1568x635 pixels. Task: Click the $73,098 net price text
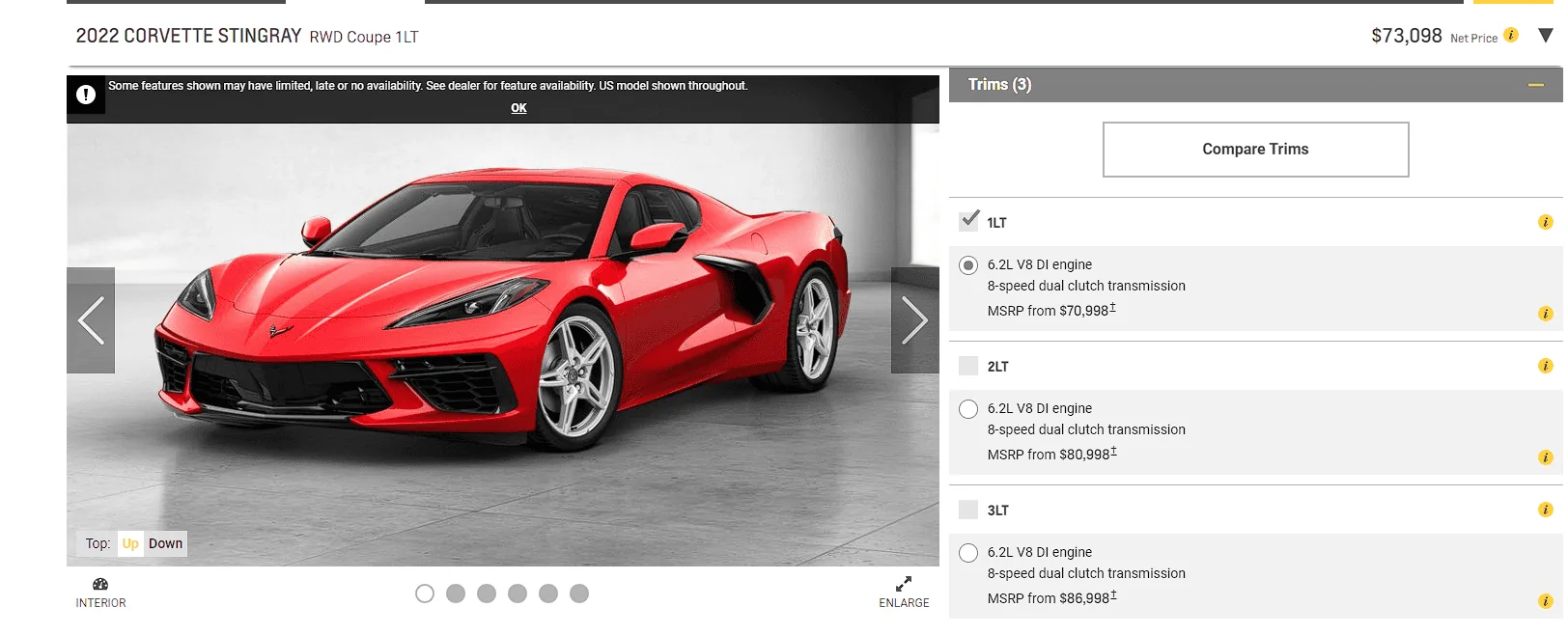[1406, 36]
